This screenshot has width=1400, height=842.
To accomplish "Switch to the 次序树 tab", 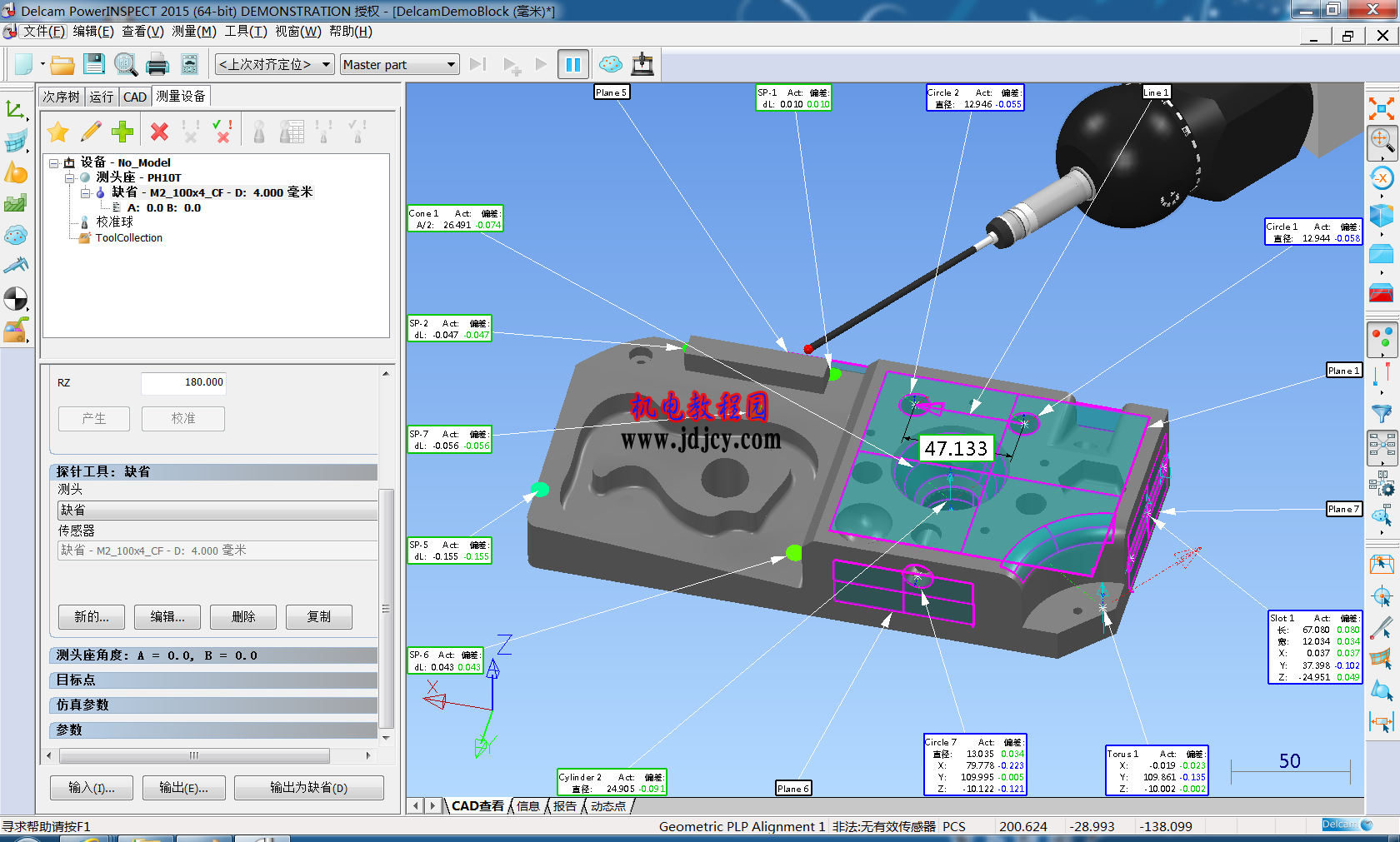I will pyautogui.click(x=62, y=97).
